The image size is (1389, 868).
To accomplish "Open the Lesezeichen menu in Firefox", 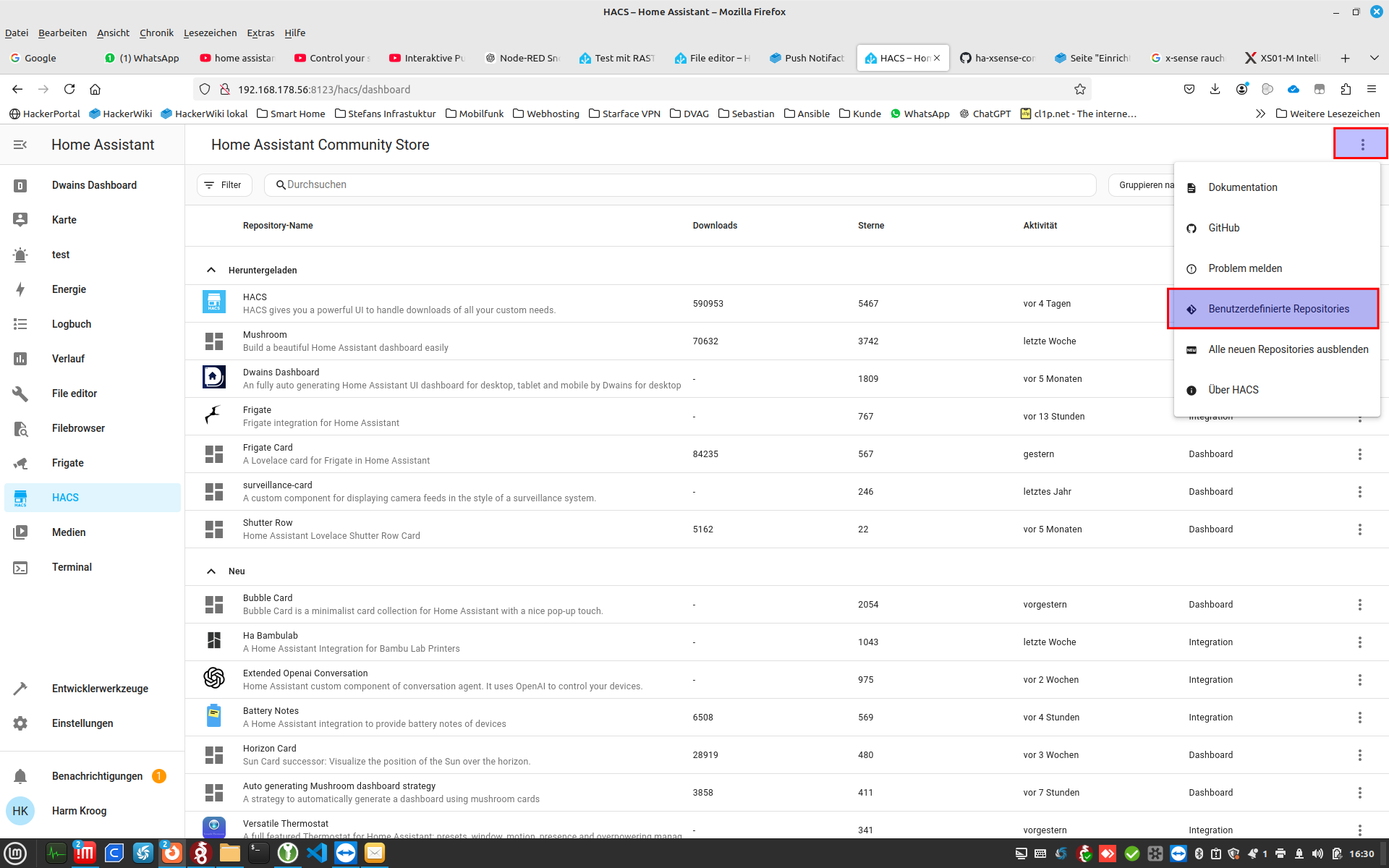I will [x=210, y=33].
